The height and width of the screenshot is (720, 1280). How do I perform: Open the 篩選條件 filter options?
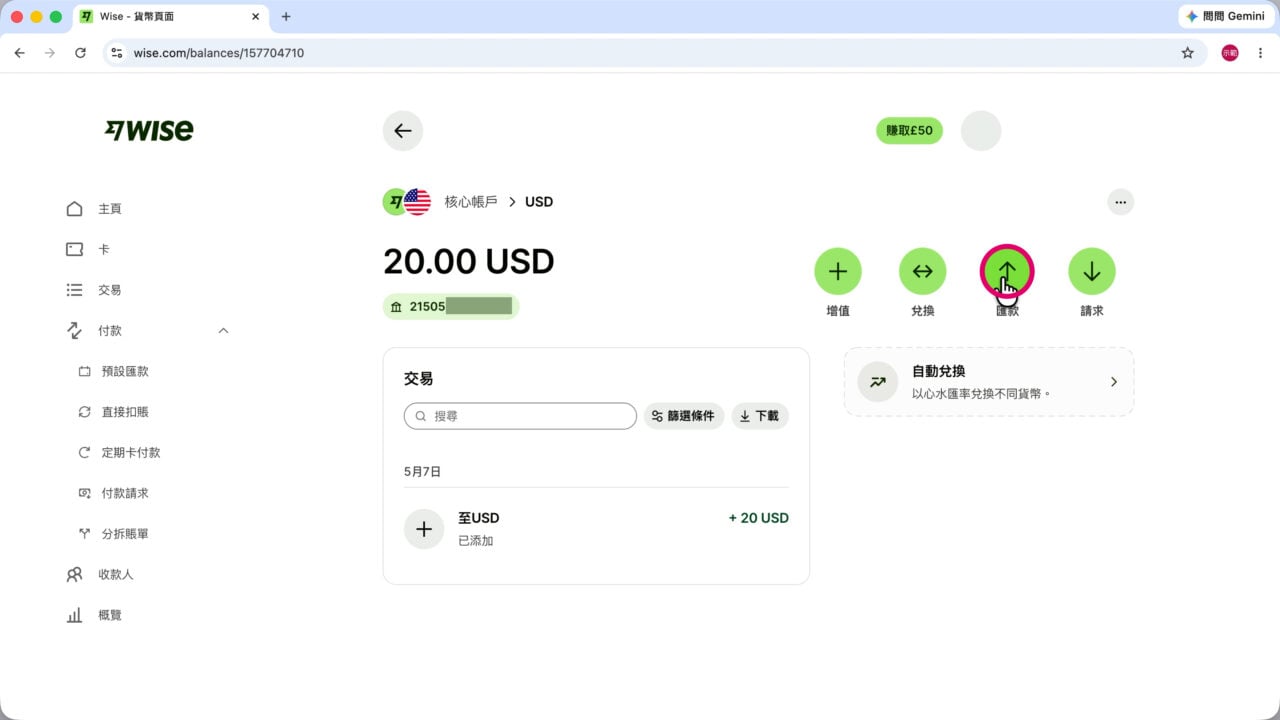coord(684,416)
